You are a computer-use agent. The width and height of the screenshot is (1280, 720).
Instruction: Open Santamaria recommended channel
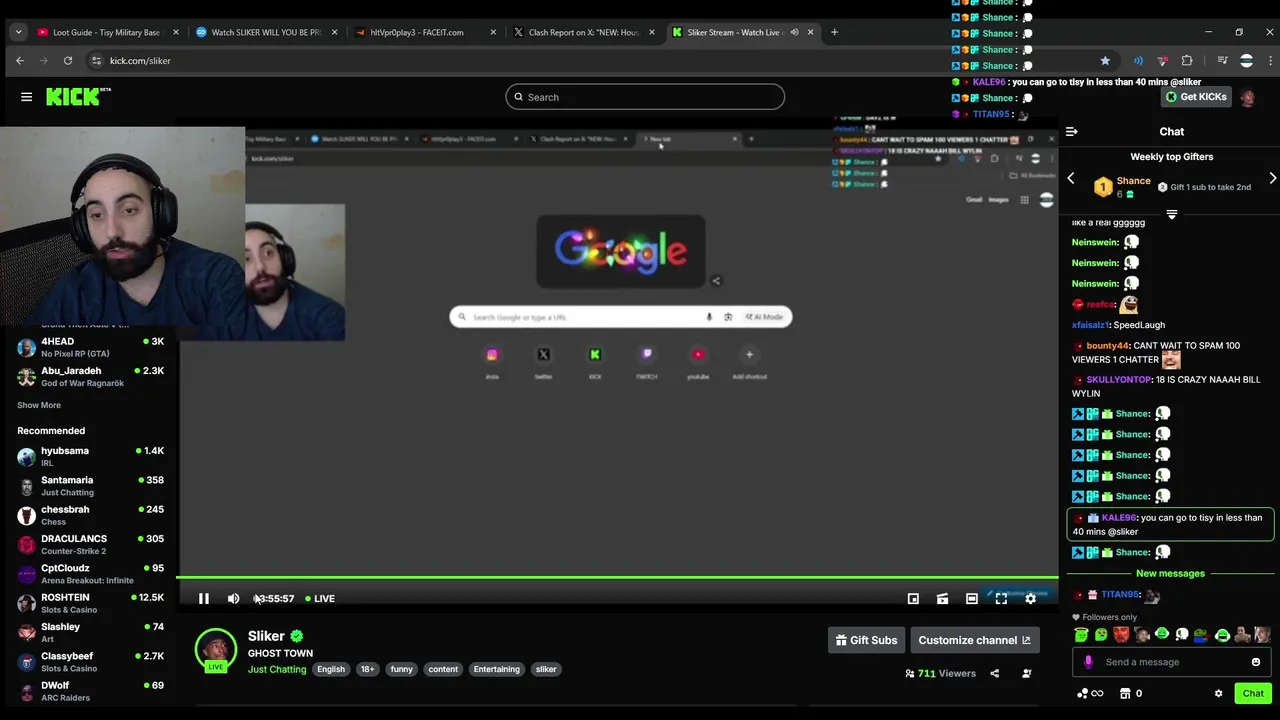90,485
